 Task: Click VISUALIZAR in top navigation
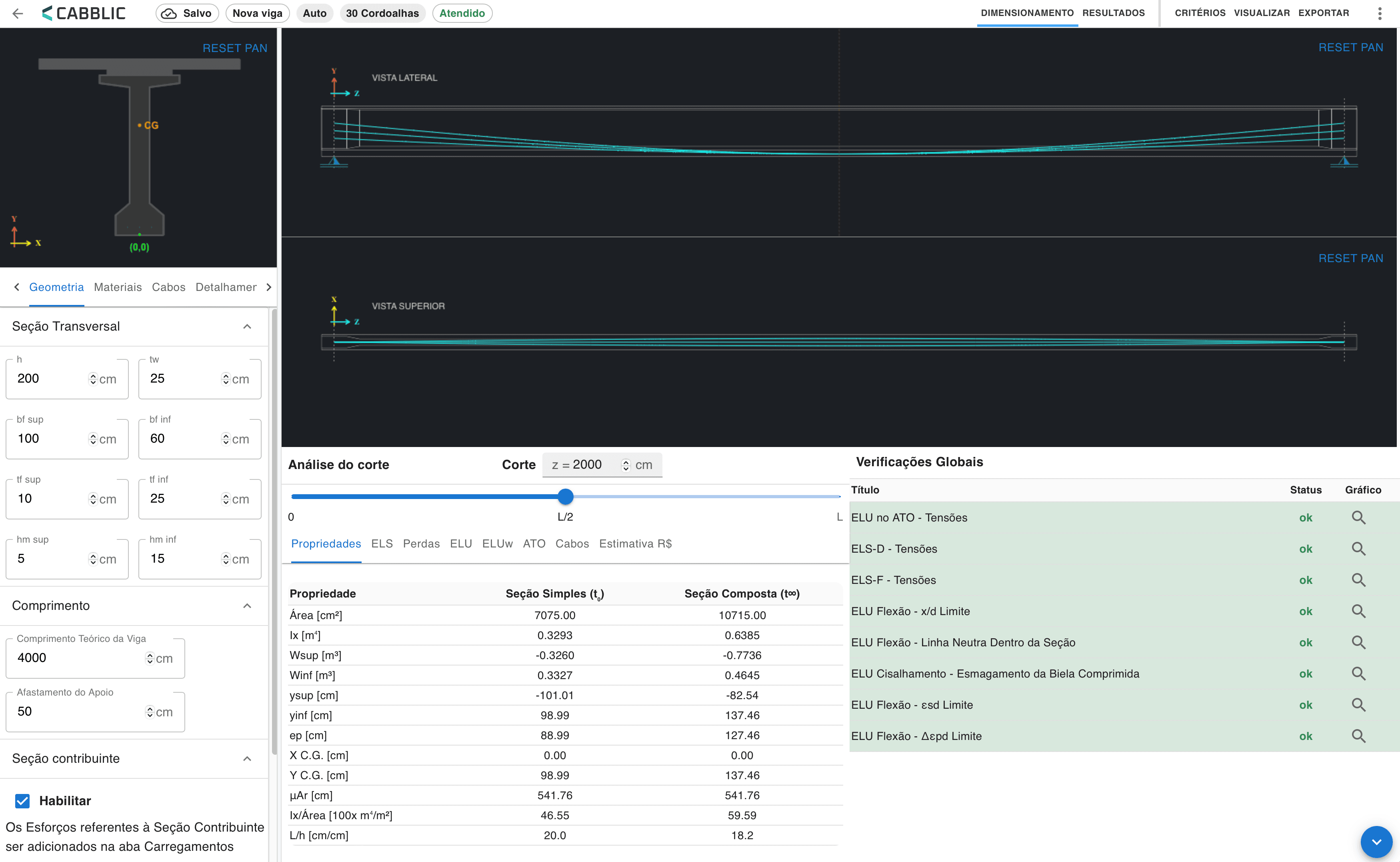(x=1262, y=13)
